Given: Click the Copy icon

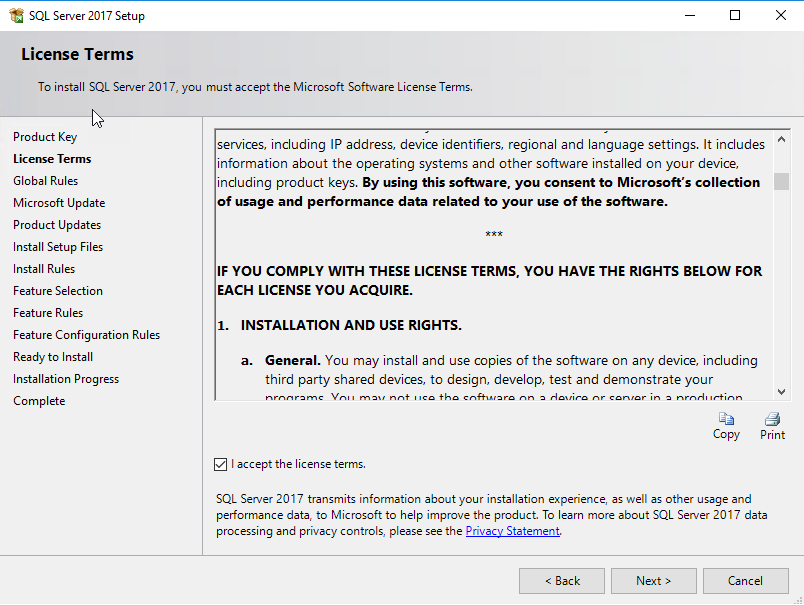Looking at the screenshot, I should coord(726,419).
